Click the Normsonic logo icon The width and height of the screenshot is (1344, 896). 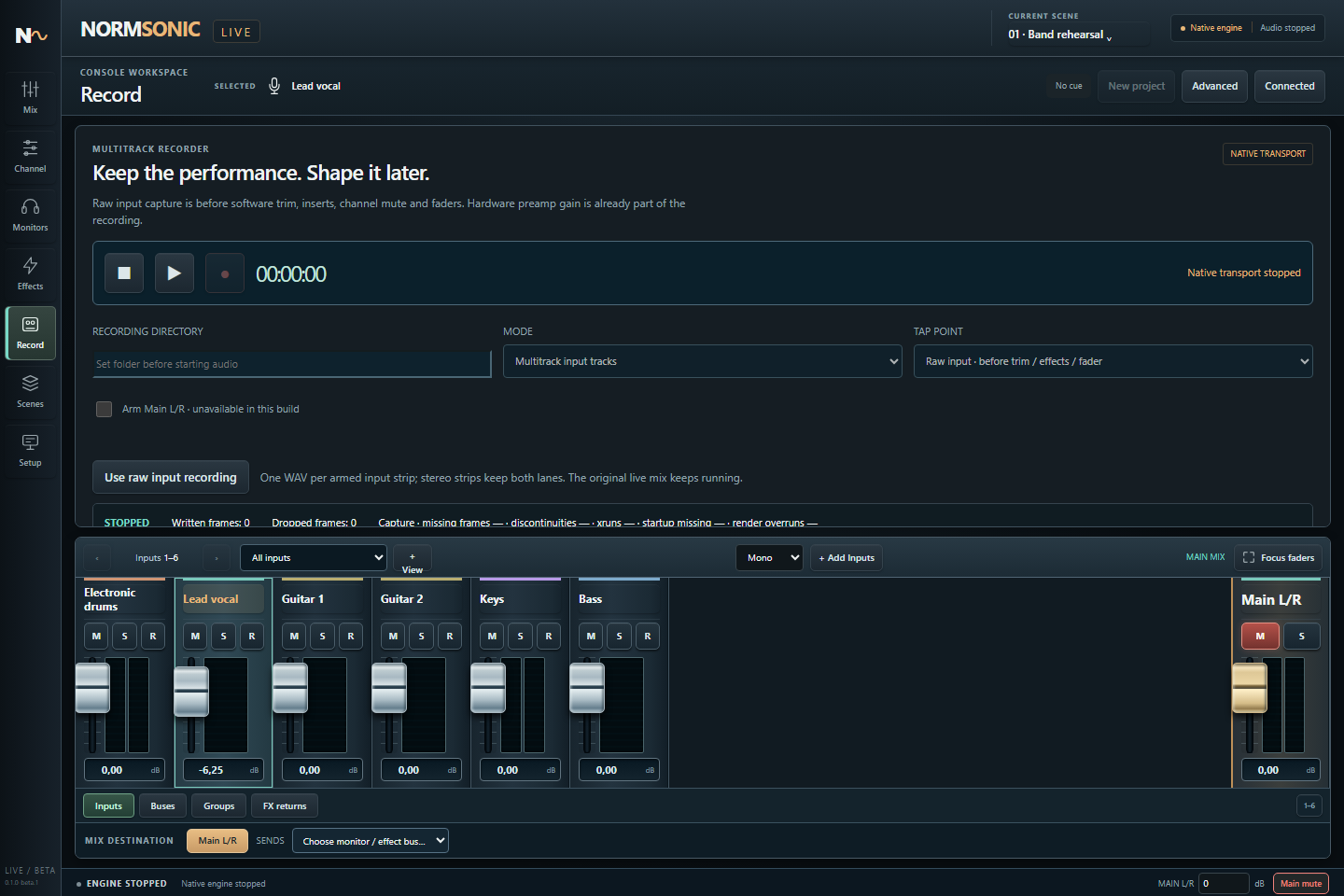(31, 35)
